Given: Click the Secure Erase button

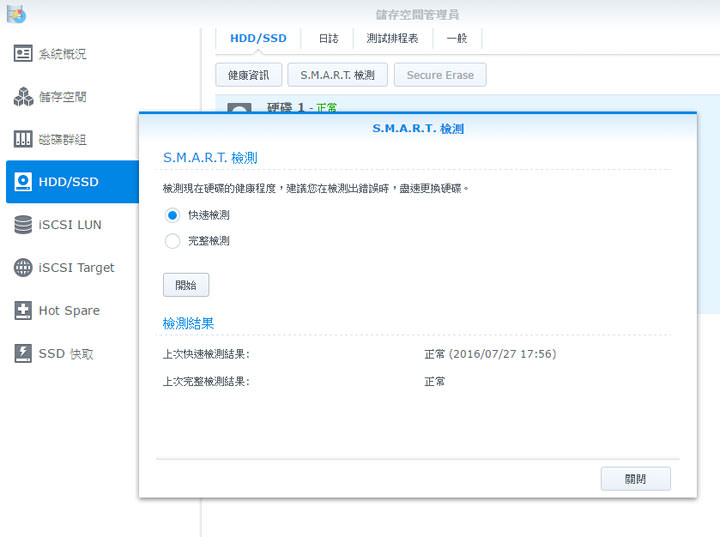Looking at the screenshot, I should (x=440, y=75).
